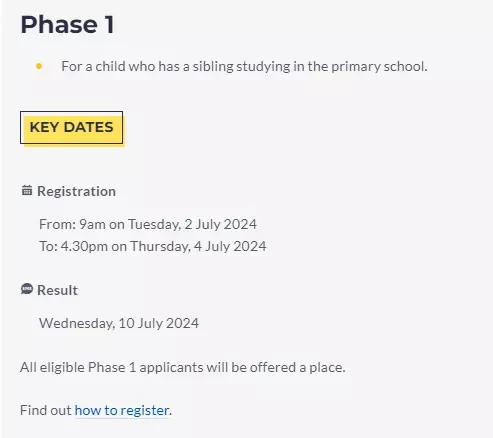
Task: Open the how to register link
Action: click(122, 410)
